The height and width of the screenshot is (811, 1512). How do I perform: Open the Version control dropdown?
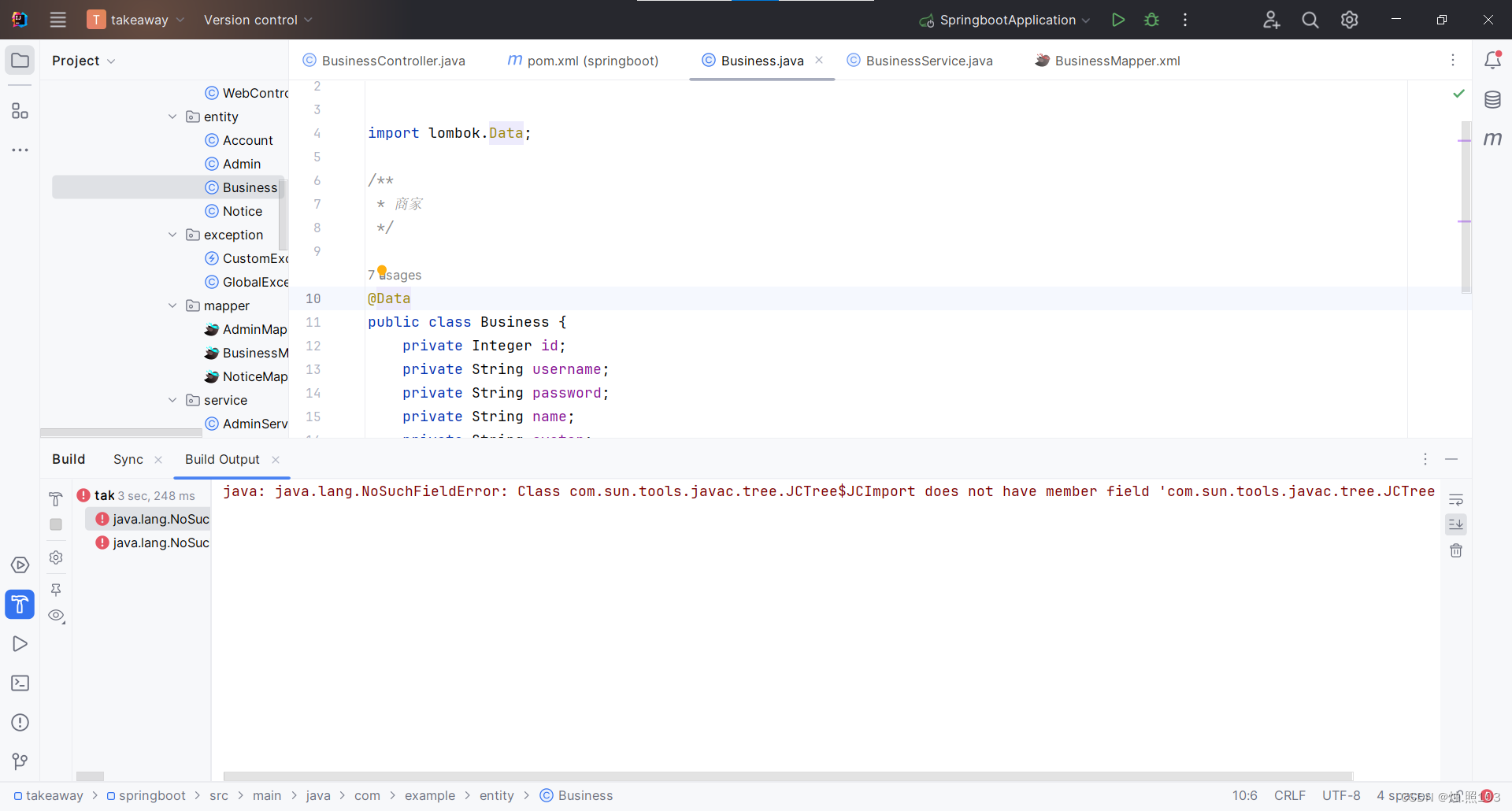tap(258, 20)
